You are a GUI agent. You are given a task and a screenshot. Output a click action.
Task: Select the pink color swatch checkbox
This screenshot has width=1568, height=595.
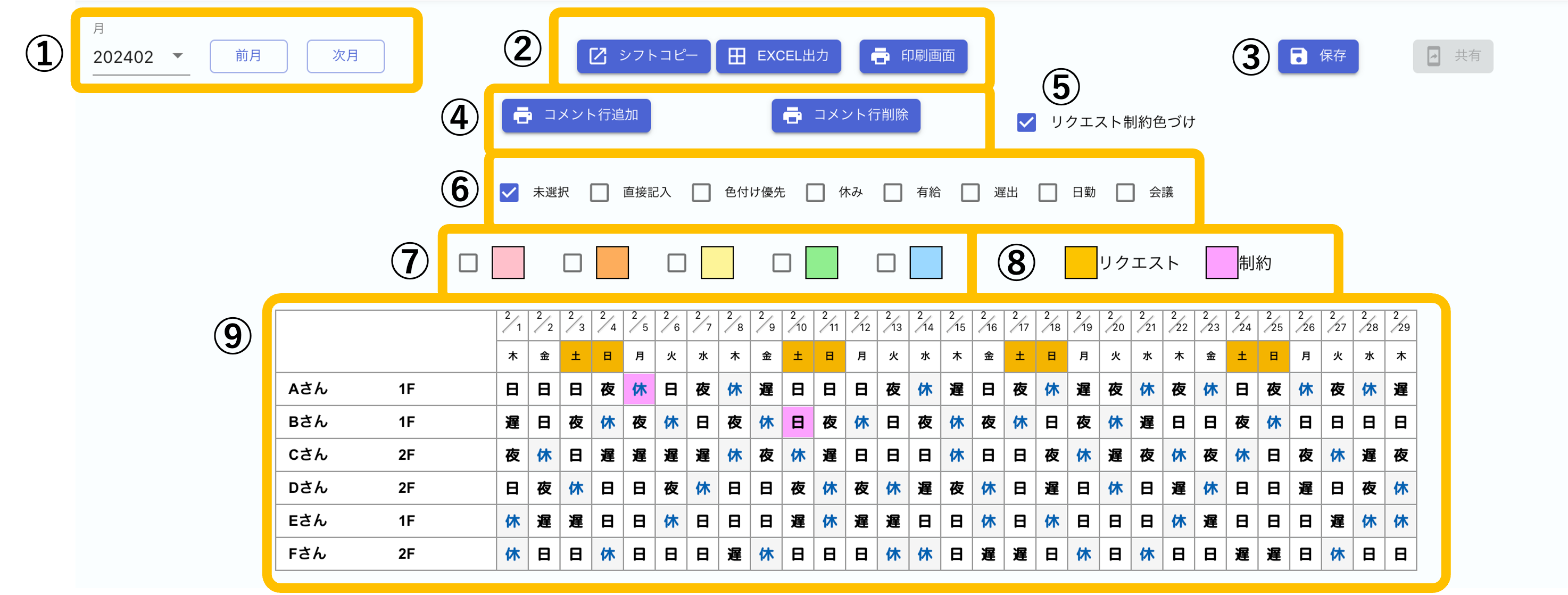[468, 263]
